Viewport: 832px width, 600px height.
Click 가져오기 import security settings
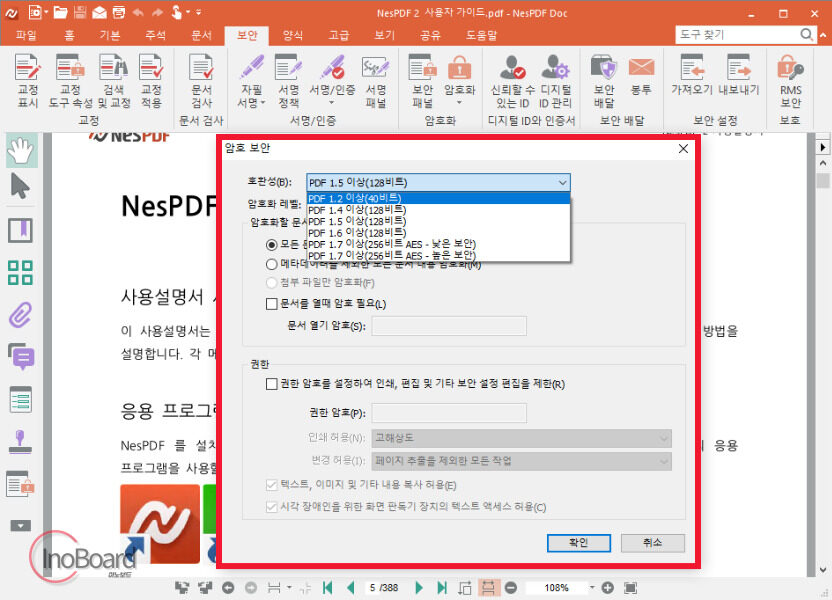click(692, 76)
